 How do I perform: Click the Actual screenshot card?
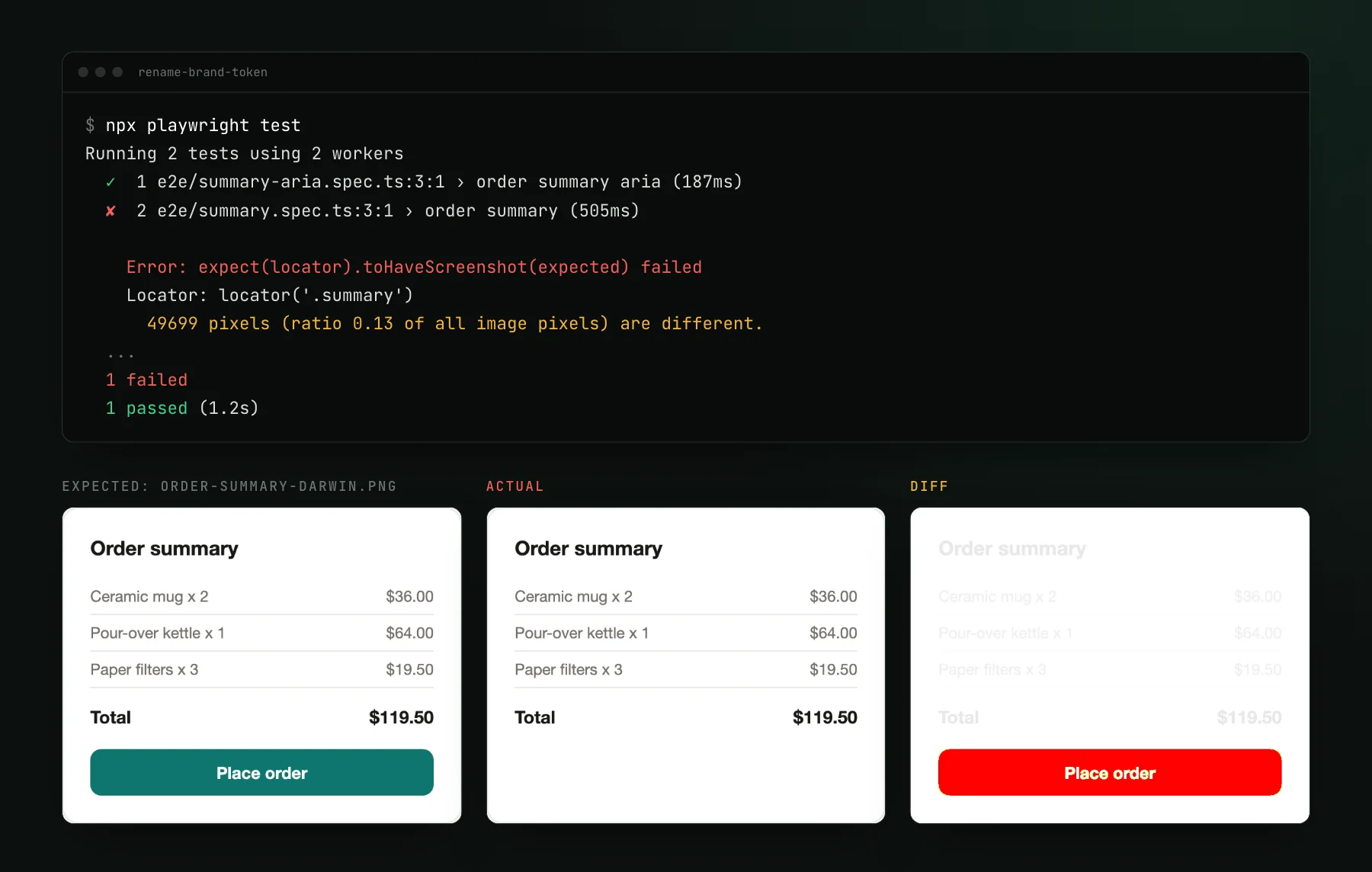click(686, 665)
